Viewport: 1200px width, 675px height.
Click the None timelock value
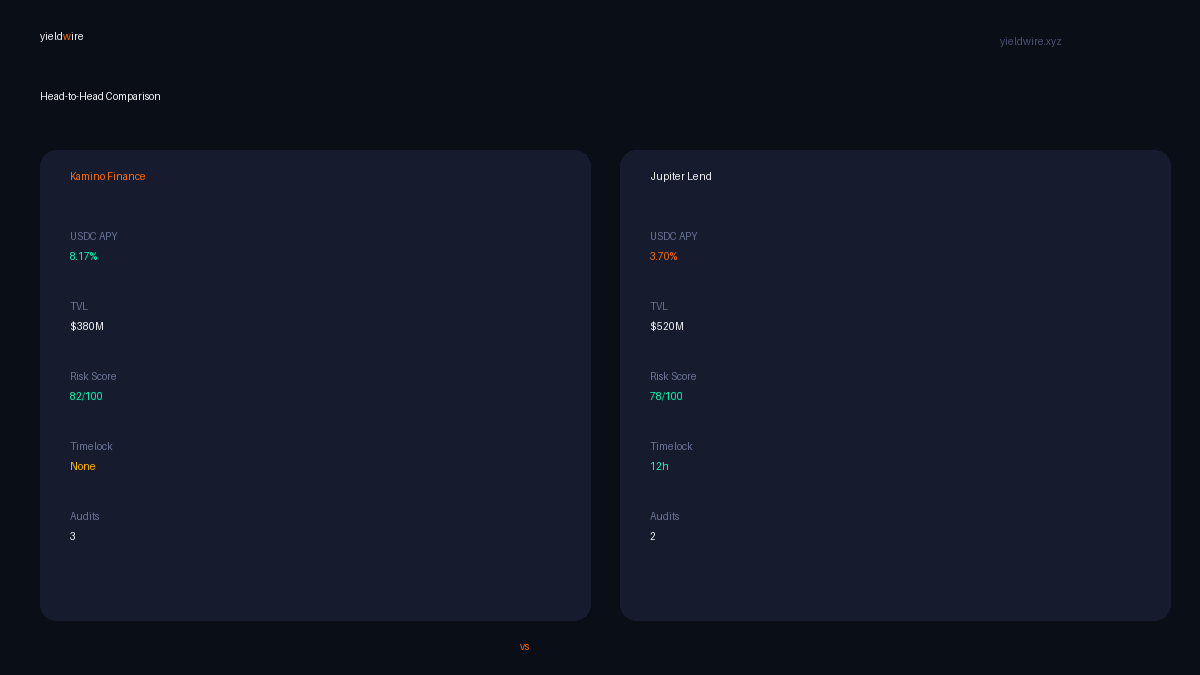(83, 466)
